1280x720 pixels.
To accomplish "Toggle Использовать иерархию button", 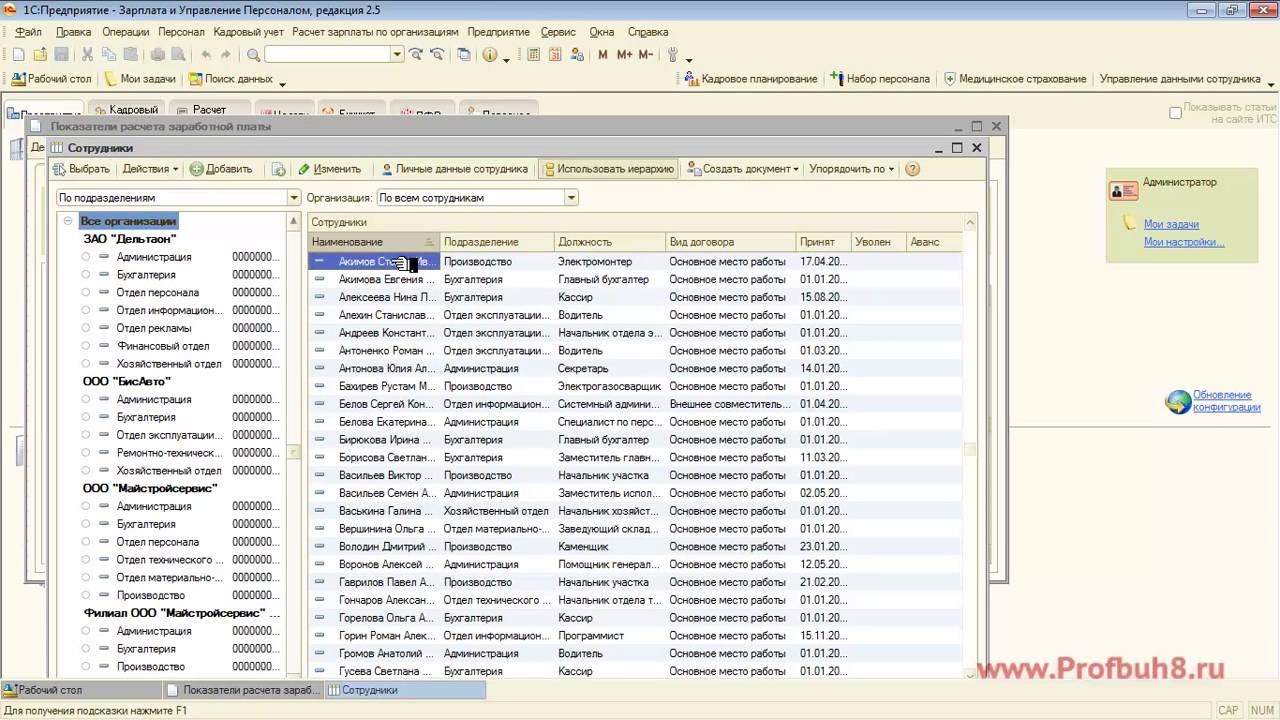I will tap(608, 169).
